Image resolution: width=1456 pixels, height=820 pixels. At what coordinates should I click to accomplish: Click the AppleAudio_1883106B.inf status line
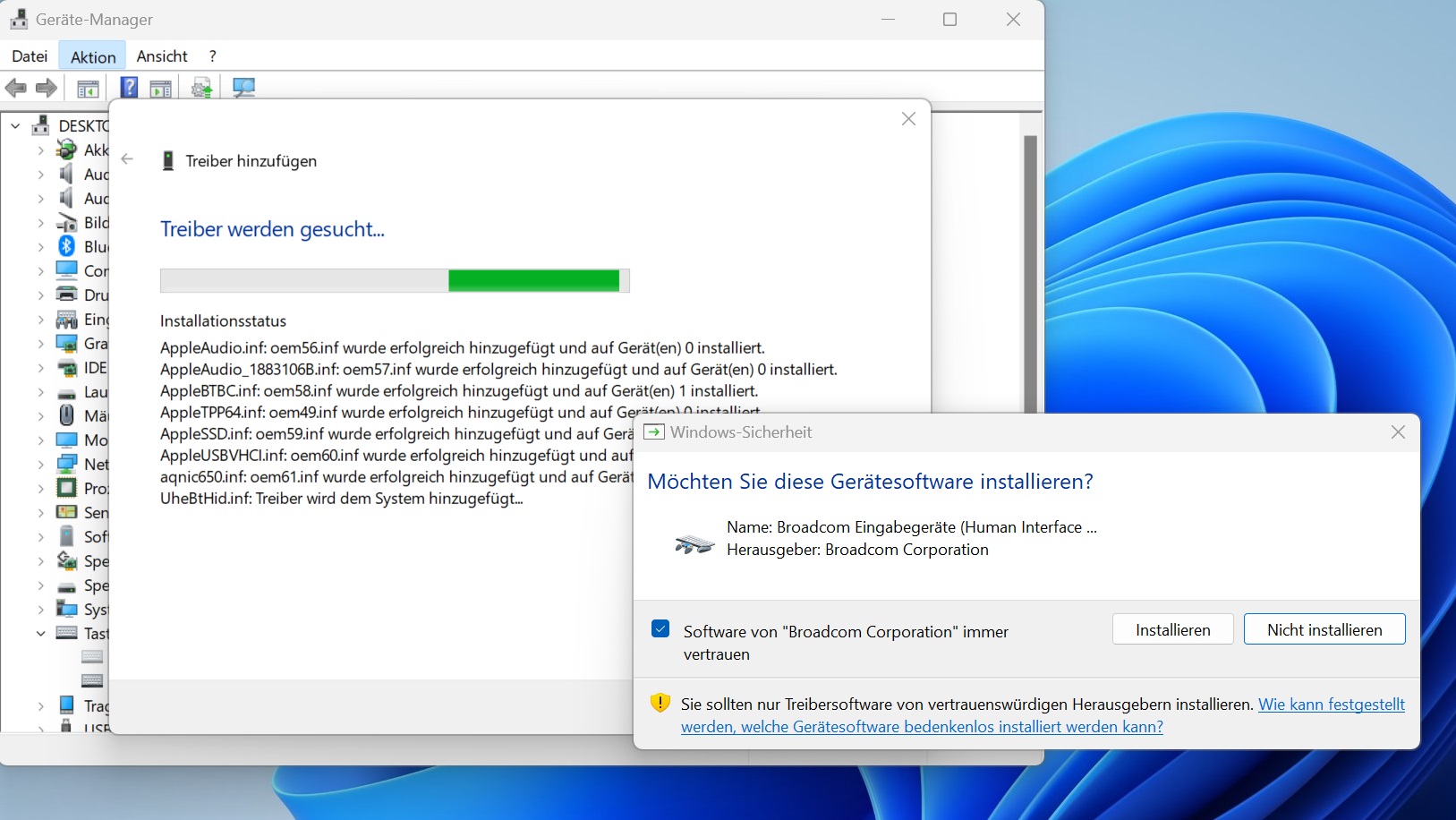click(x=498, y=370)
